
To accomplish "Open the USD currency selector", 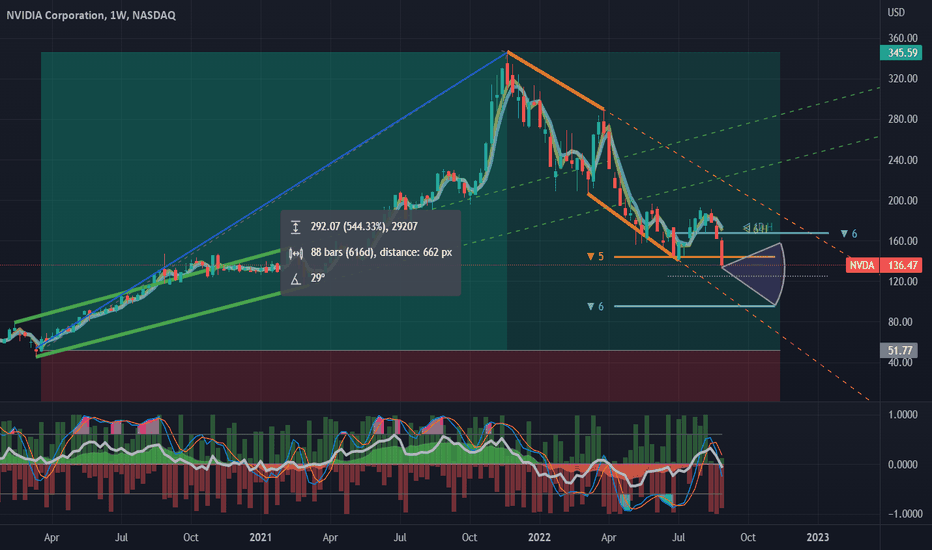I will pos(896,12).
